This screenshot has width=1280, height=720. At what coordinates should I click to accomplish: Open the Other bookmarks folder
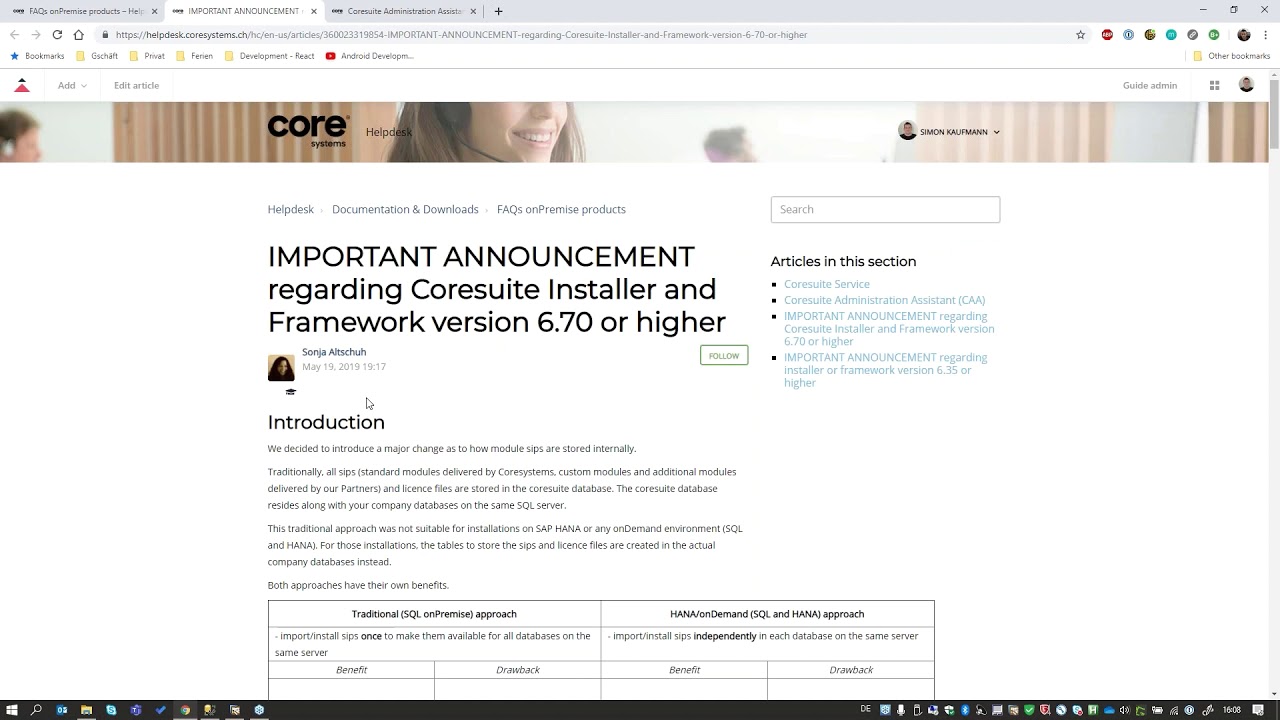[1231, 56]
